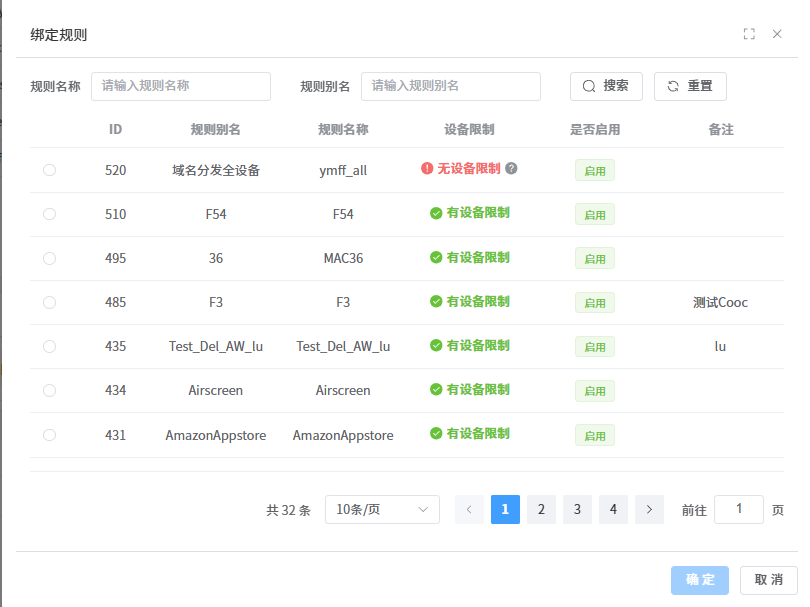Click the 无设备限制 status text
Viewport: 810px width, 607px height.
469,168
